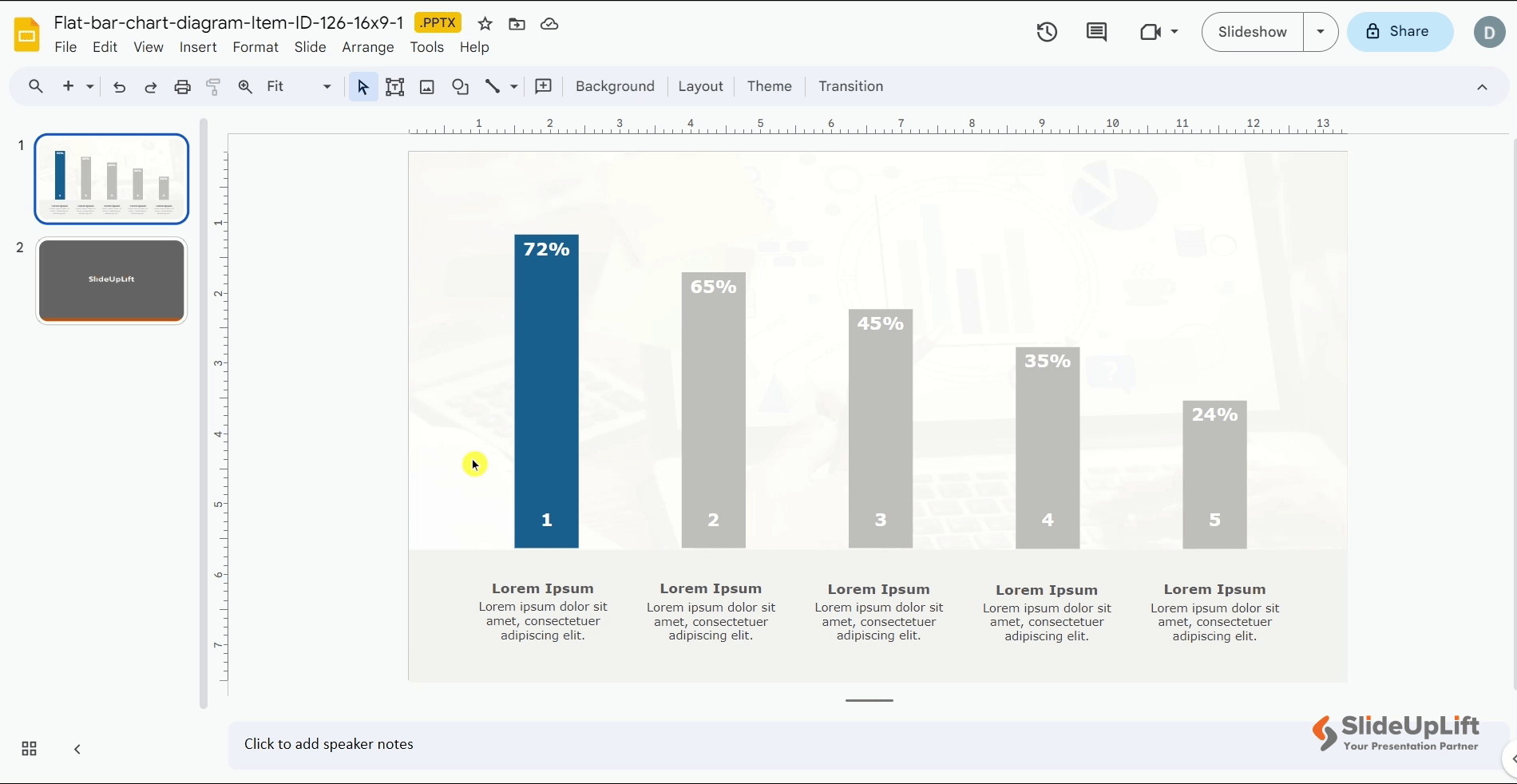Image resolution: width=1517 pixels, height=784 pixels.
Task: Open the account avatar D
Action: [x=1488, y=32]
